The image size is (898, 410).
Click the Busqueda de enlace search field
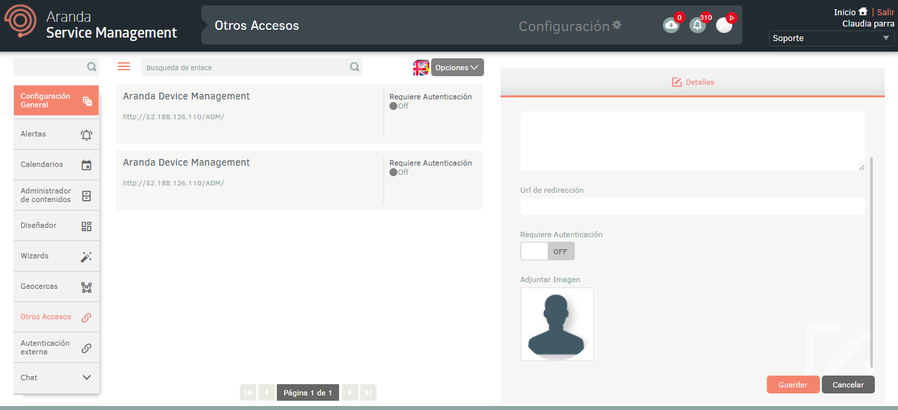[251, 68]
